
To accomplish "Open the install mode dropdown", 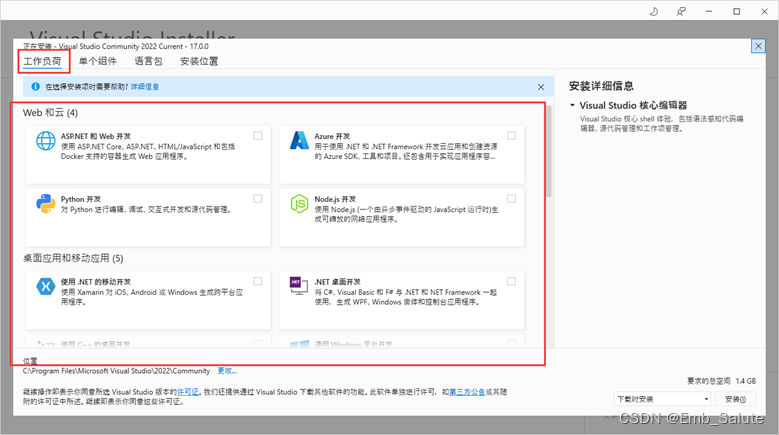I will (662, 399).
